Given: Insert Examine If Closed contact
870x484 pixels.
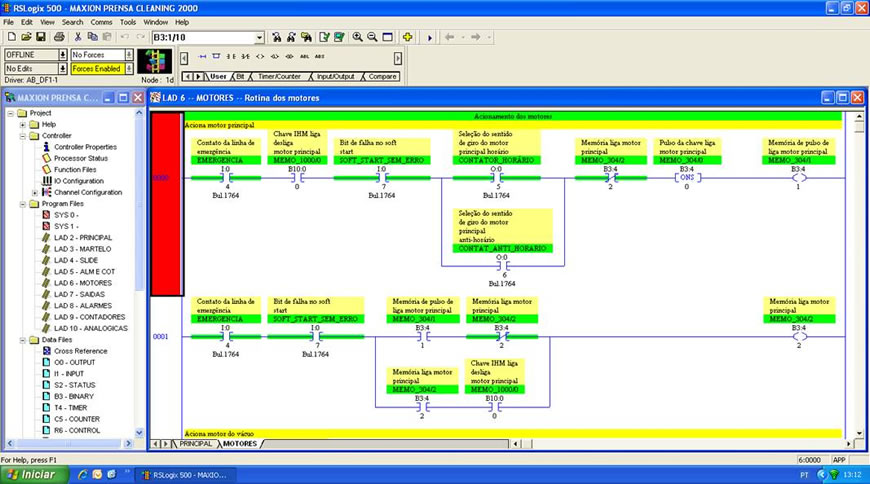Looking at the screenshot, I should click(231, 56).
